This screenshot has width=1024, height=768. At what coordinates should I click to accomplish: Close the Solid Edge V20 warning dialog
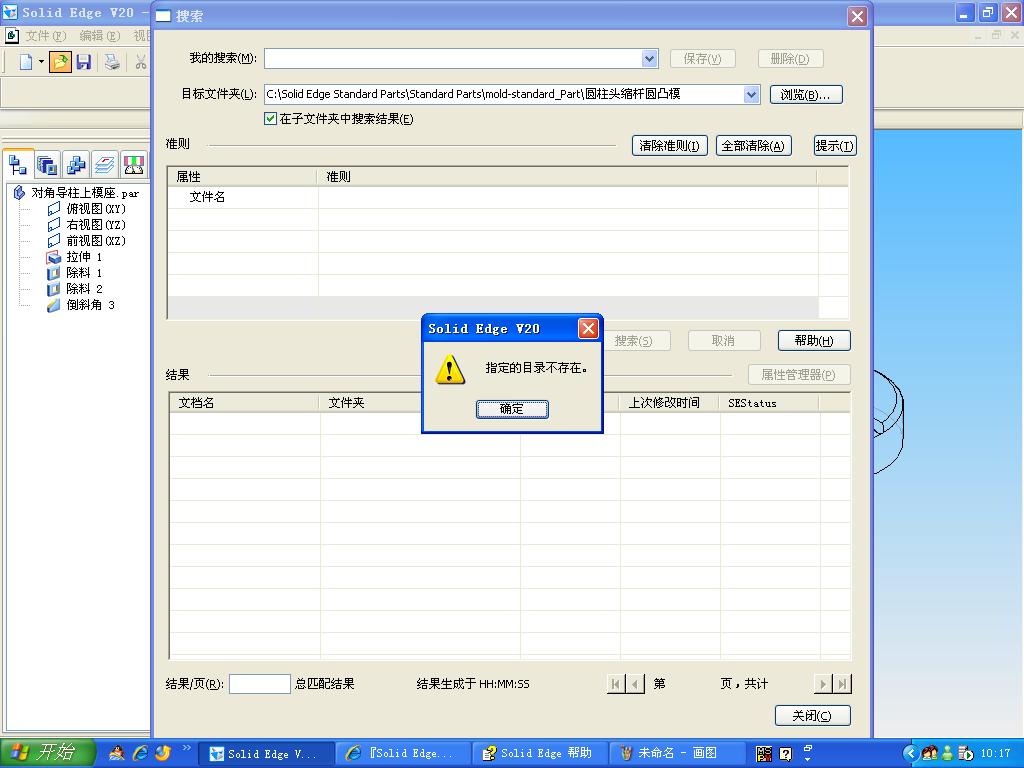pyautogui.click(x=588, y=328)
